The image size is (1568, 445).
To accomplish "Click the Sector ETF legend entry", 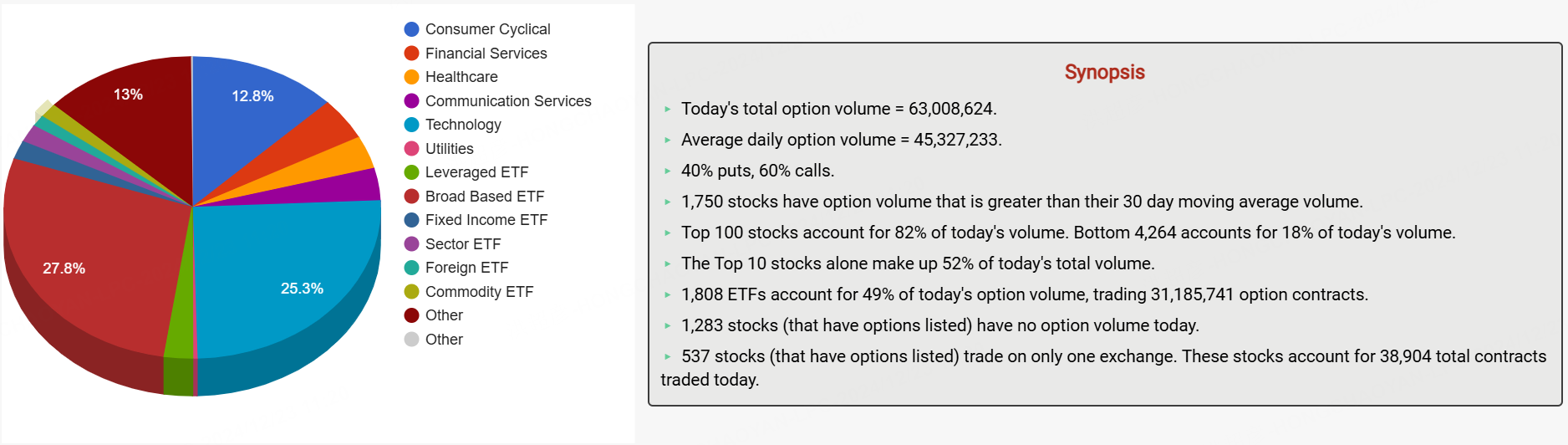I will click(453, 244).
